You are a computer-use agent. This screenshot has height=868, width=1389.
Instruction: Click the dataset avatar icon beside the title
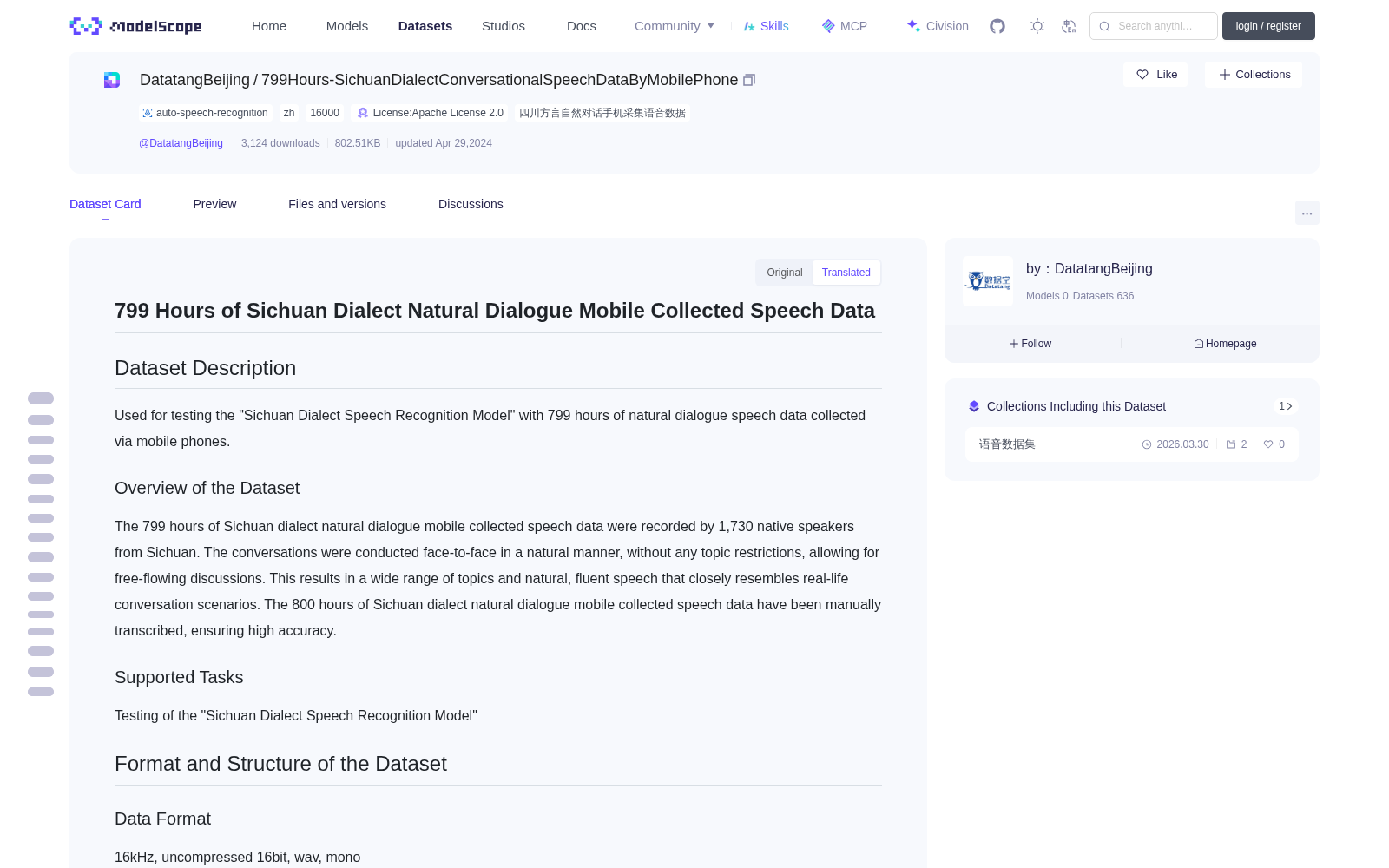pyautogui.click(x=112, y=80)
